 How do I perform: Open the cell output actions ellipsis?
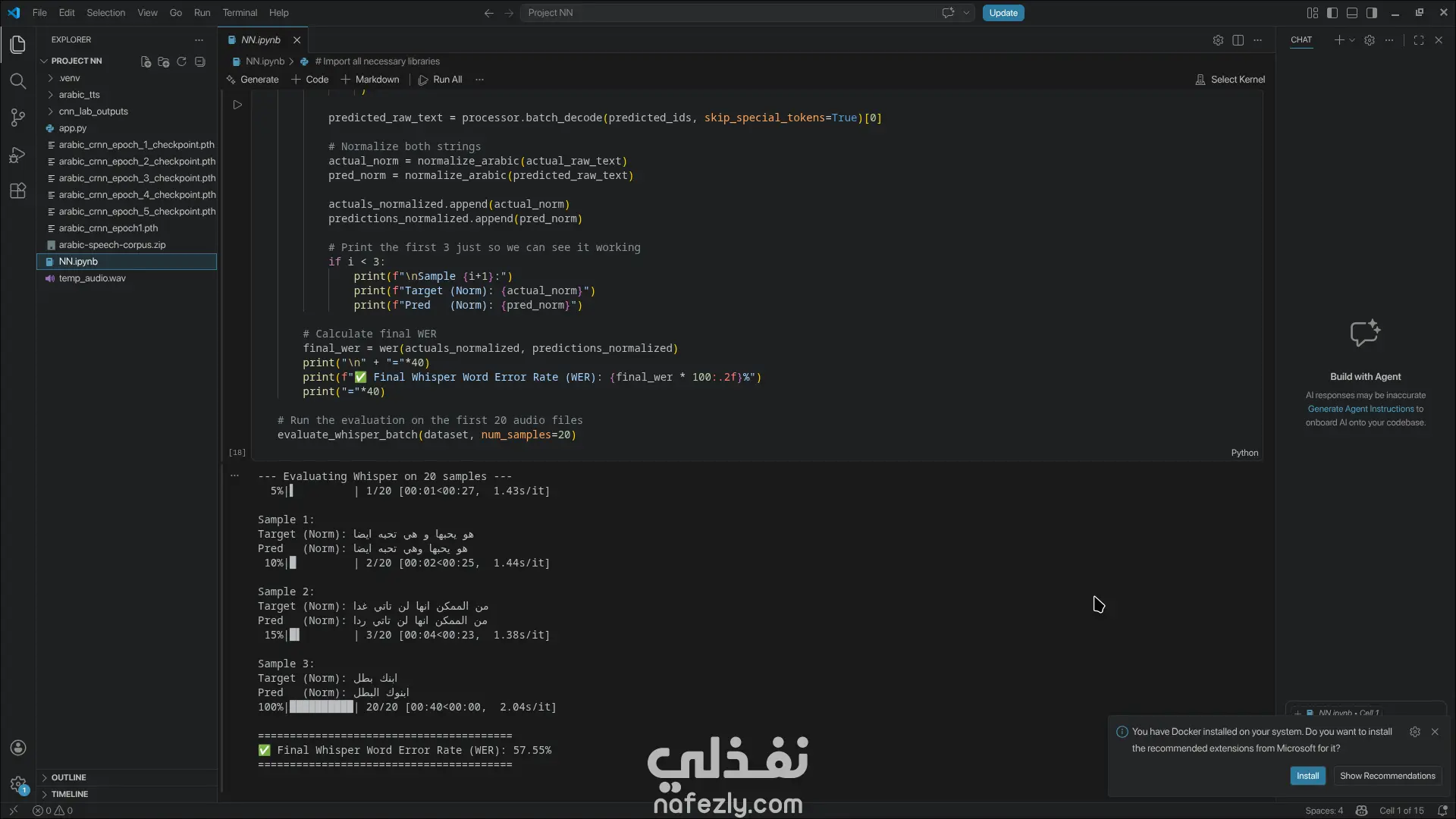[234, 476]
